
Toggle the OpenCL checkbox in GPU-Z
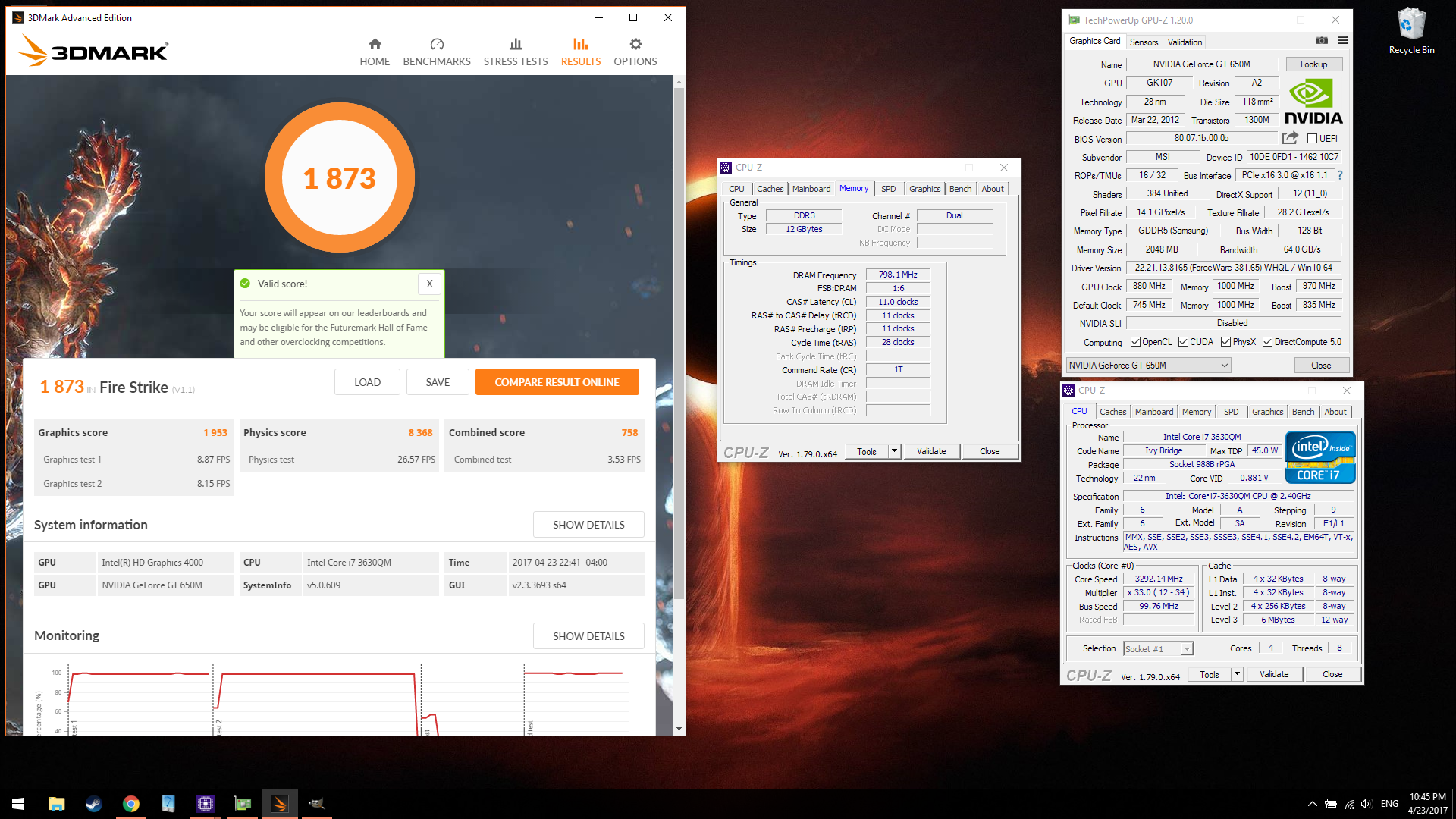pyautogui.click(x=1135, y=342)
